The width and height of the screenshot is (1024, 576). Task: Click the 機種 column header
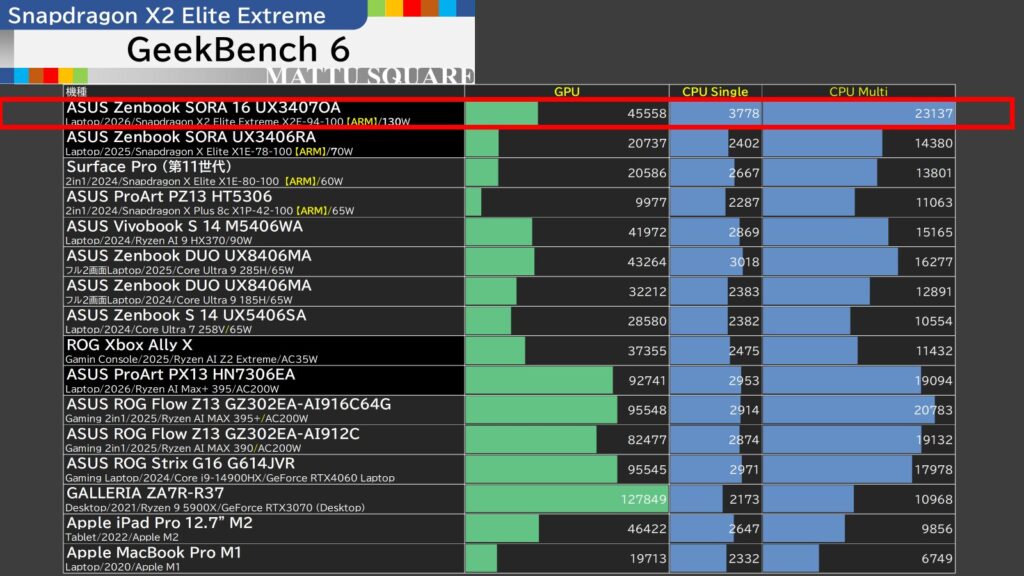click(77, 91)
